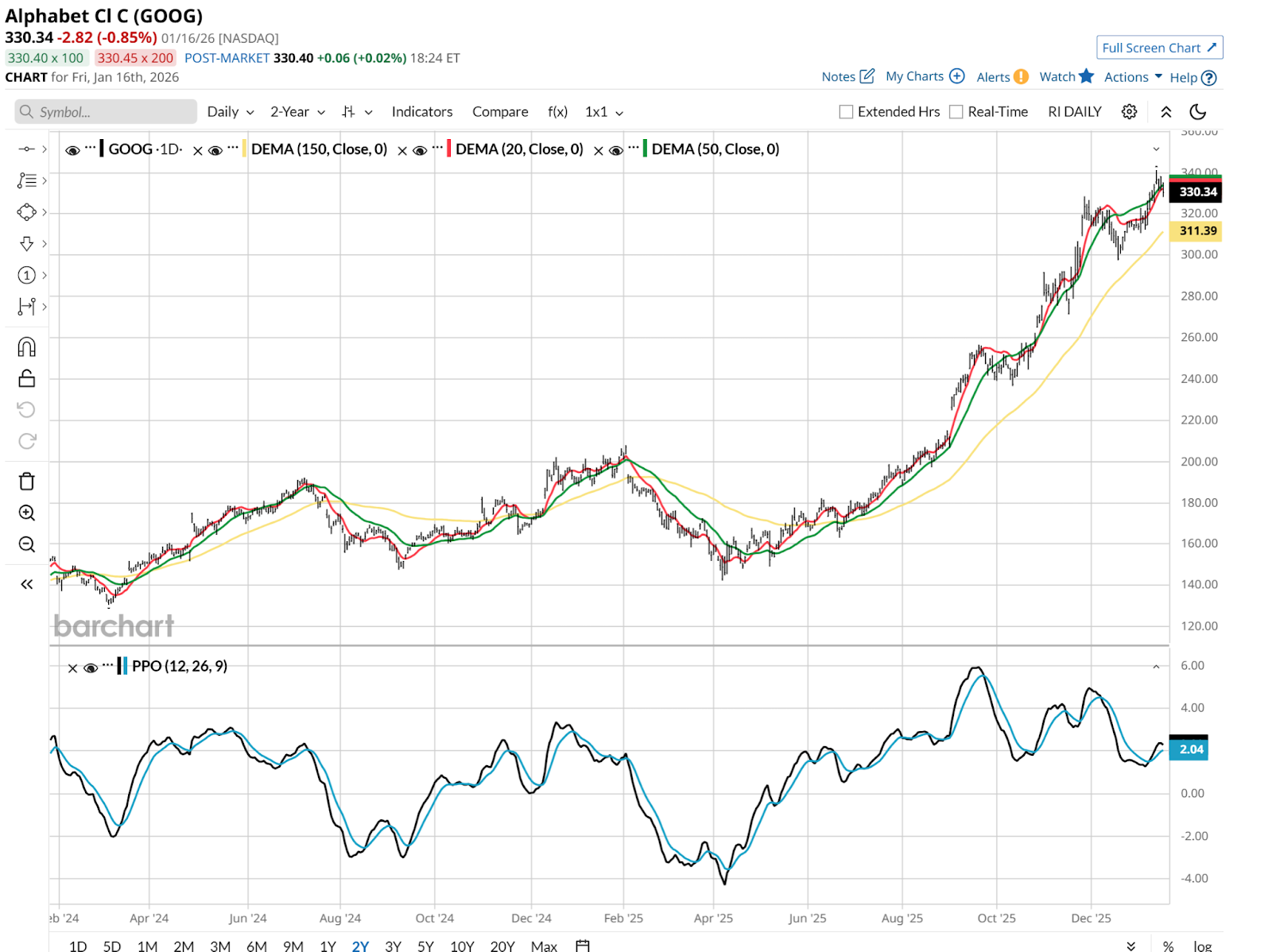Switch to dark mode moon icon
Image resolution: width=1272 pixels, height=952 pixels.
pyautogui.click(x=1197, y=112)
